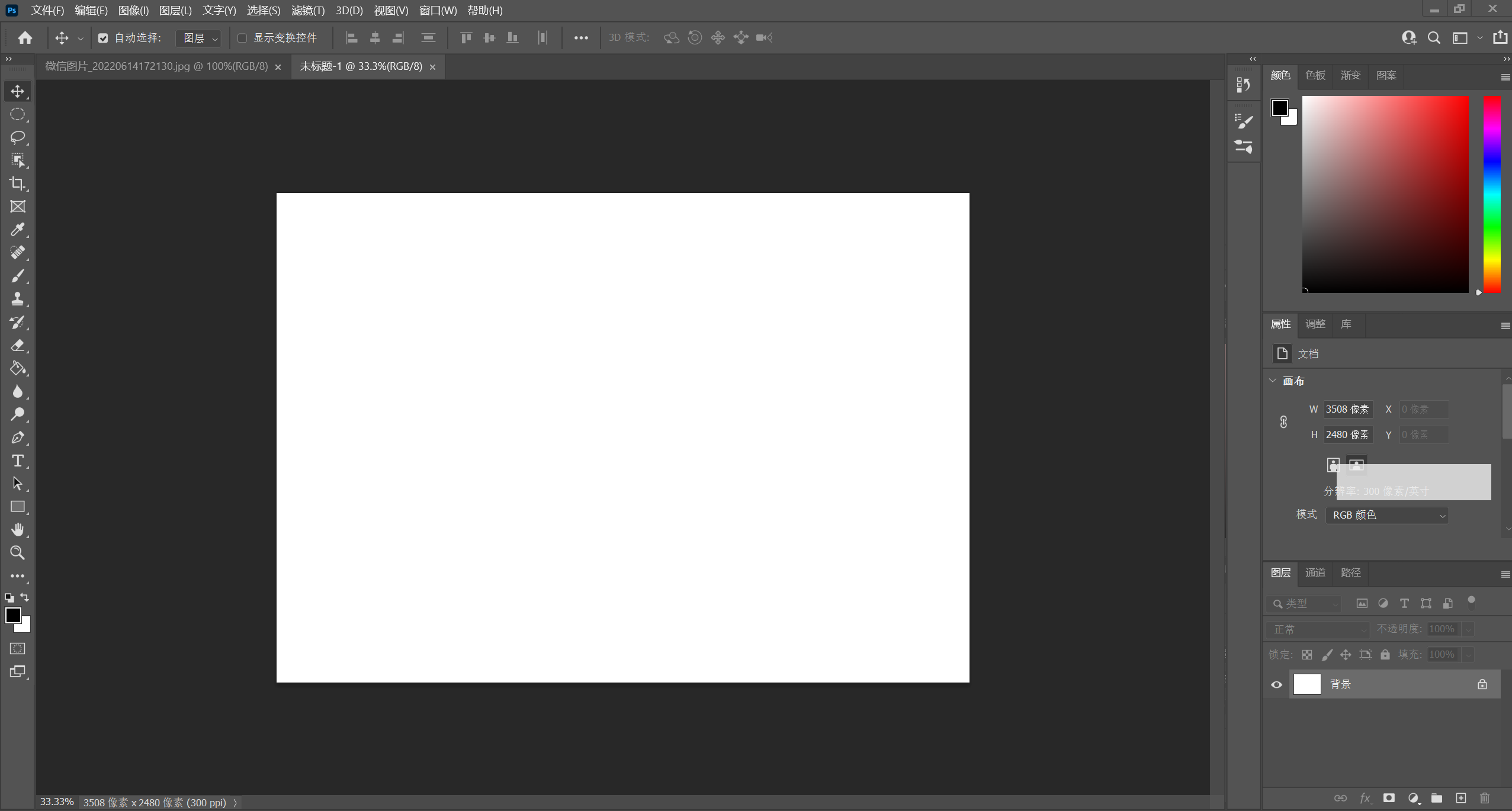
Task: Select the Pen tool
Action: tap(17, 437)
